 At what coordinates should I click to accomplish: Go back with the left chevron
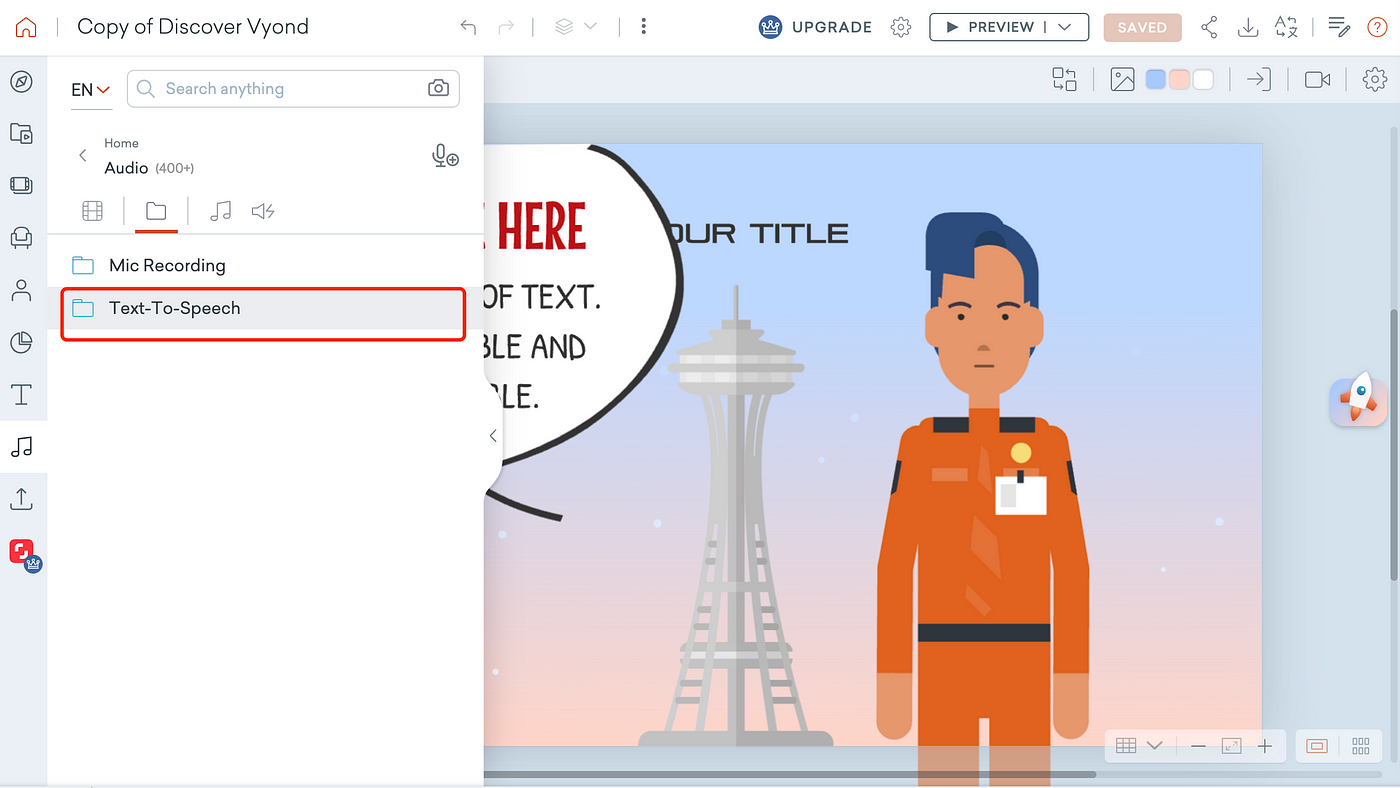(x=83, y=156)
